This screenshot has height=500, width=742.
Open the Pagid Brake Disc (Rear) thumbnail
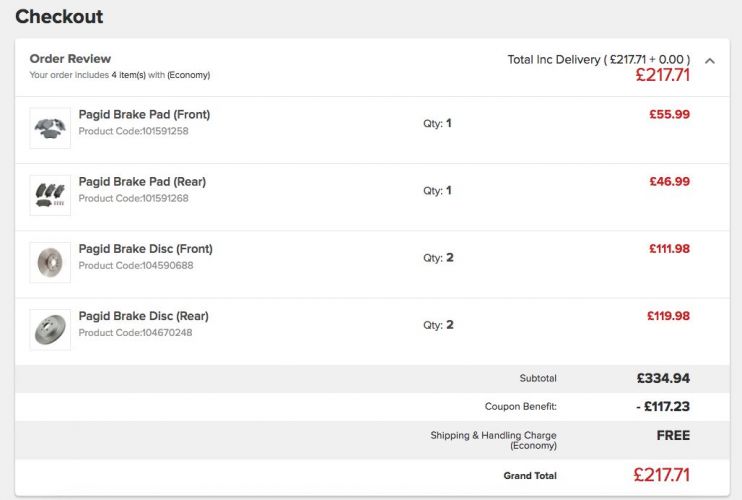click(x=50, y=330)
